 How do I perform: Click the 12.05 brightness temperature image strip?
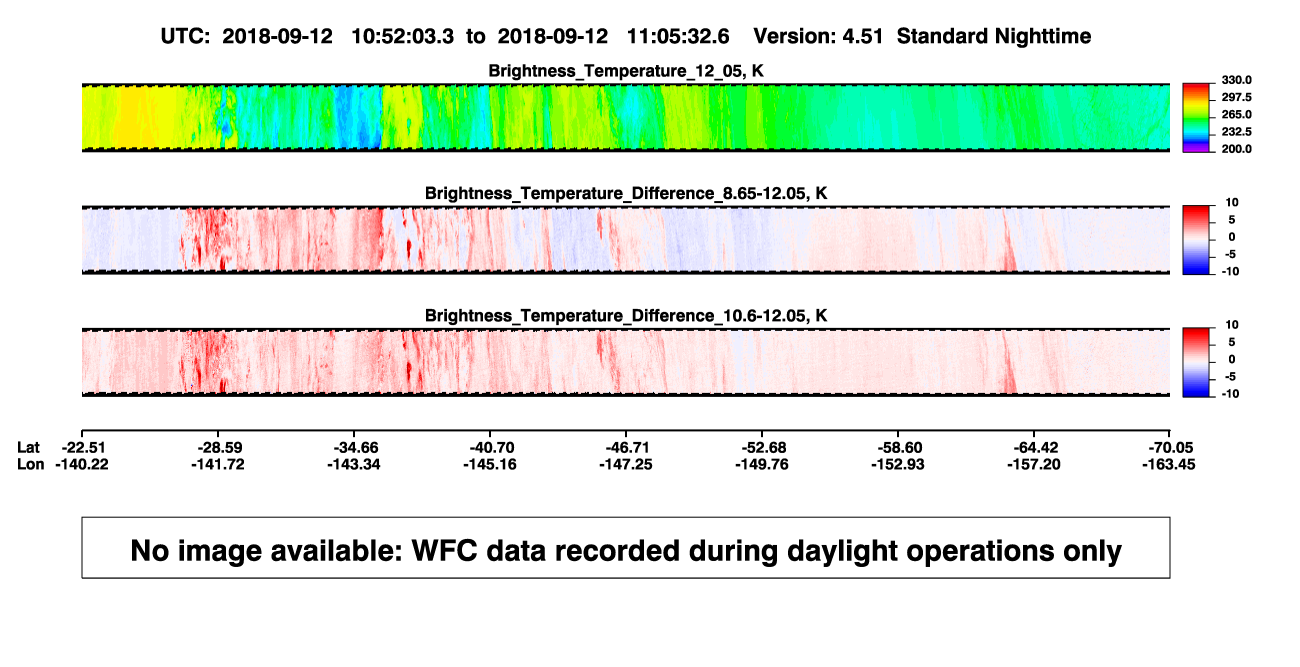(626, 117)
